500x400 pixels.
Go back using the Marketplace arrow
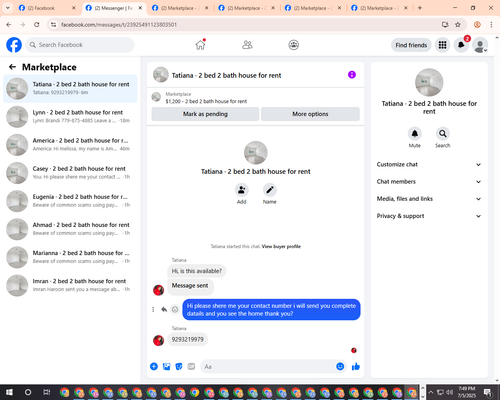[12, 67]
